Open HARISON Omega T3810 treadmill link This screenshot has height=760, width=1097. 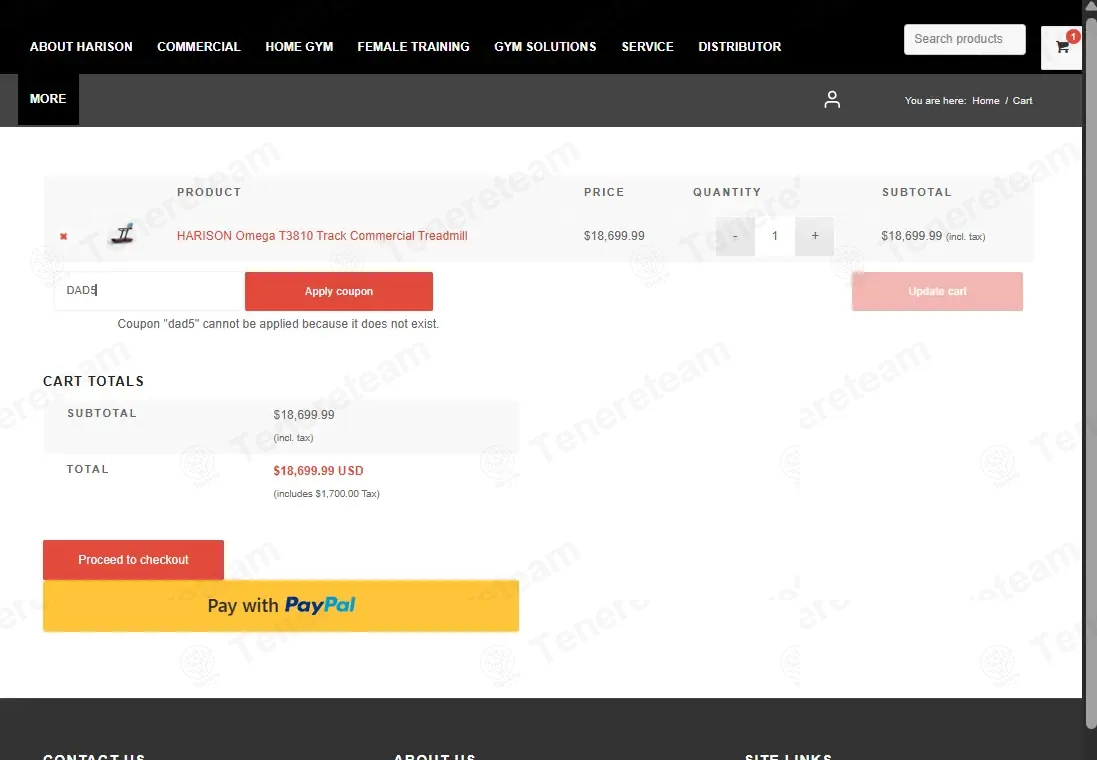pos(322,236)
